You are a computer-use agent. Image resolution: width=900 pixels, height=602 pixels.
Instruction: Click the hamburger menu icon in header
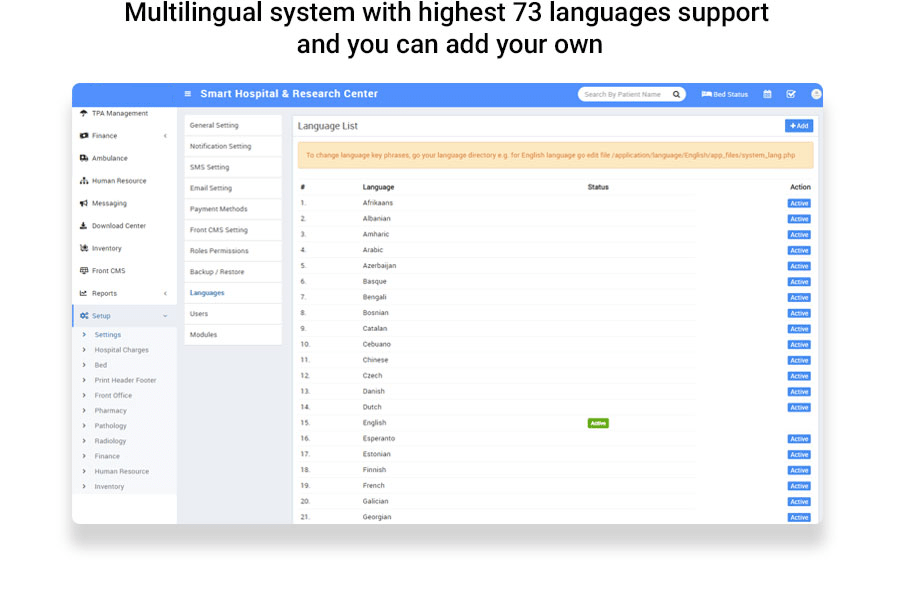point(187,94)
